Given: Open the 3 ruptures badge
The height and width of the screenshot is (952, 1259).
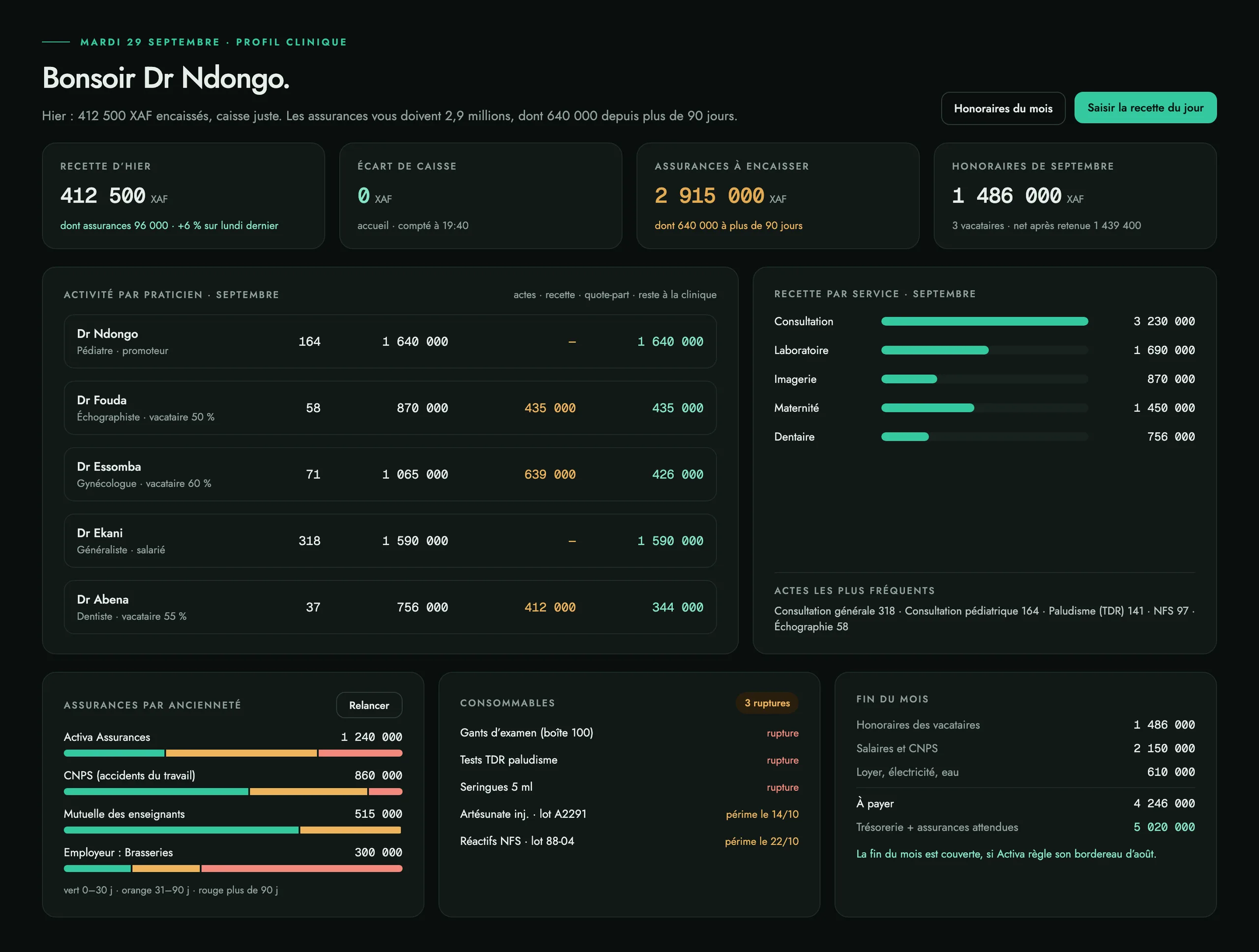Looking at the screenshot, I should click(767, 703).
